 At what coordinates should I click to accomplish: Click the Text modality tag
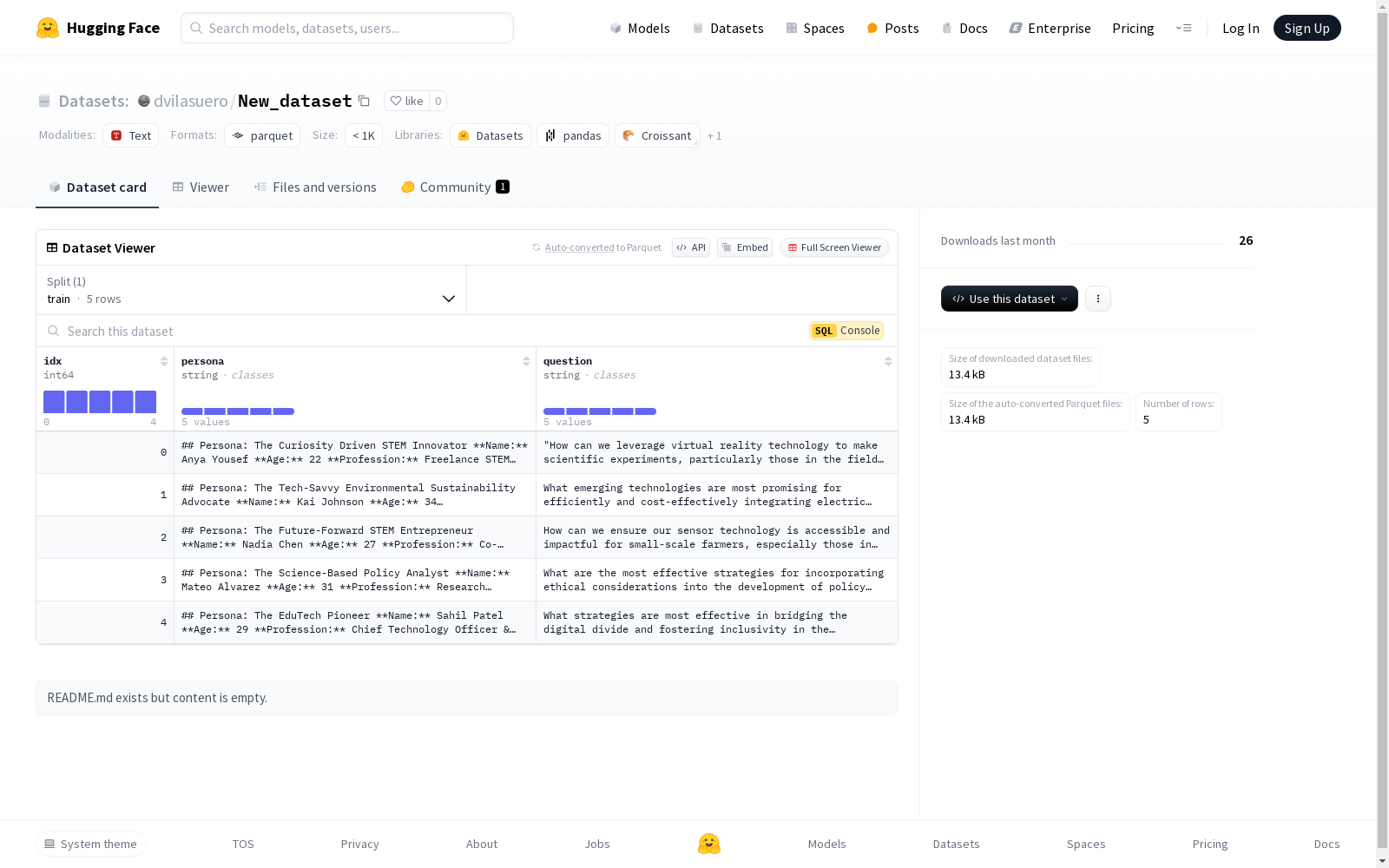131,135
